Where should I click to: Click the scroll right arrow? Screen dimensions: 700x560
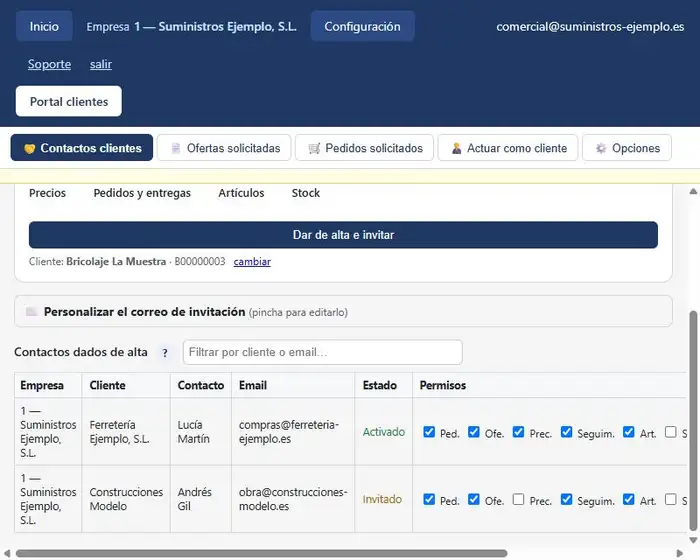coord(679,553)
